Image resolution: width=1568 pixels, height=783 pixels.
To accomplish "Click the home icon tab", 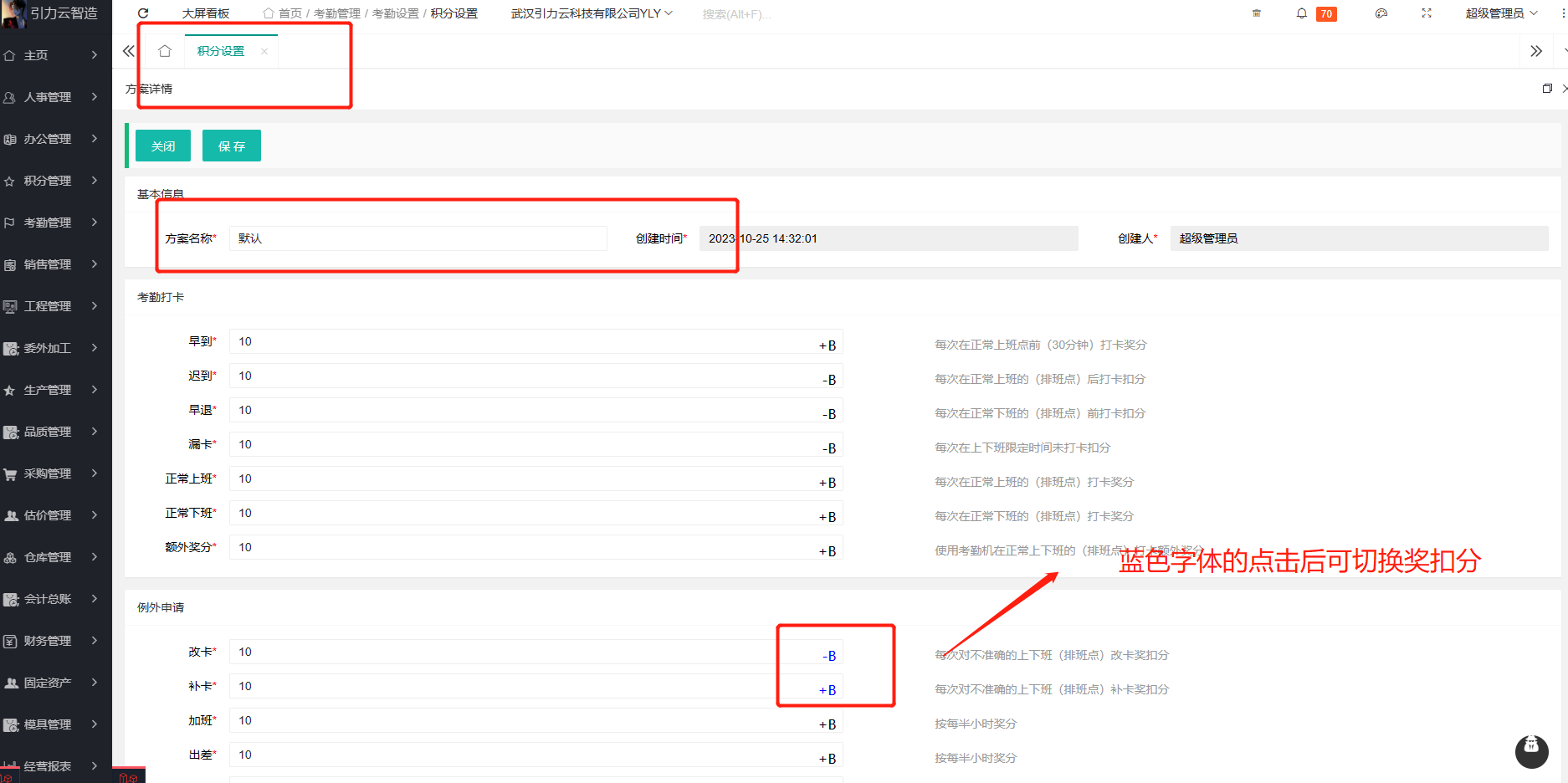I will (165, 51).
